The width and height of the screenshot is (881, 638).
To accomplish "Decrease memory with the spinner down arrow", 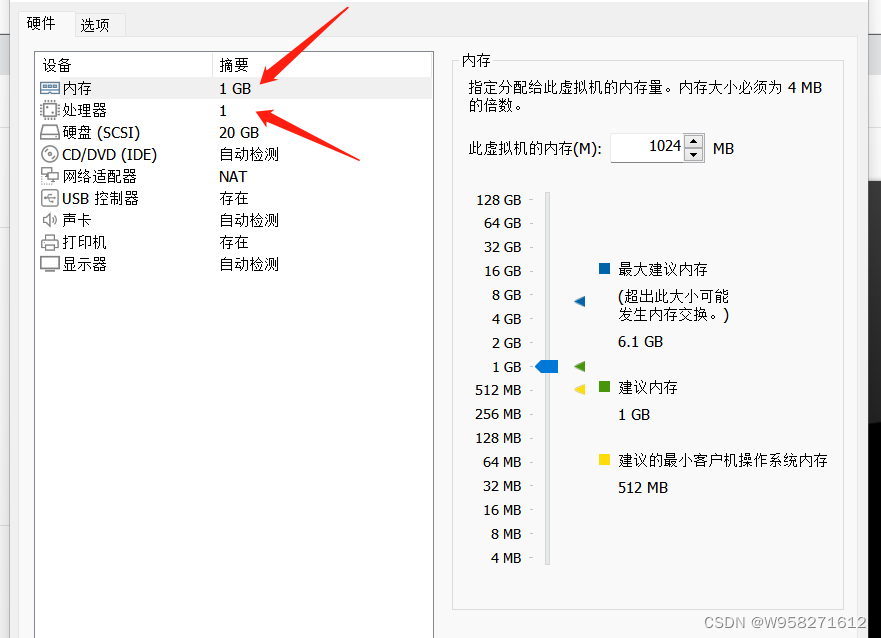I will pyautogui.click(x=694, y=155).
